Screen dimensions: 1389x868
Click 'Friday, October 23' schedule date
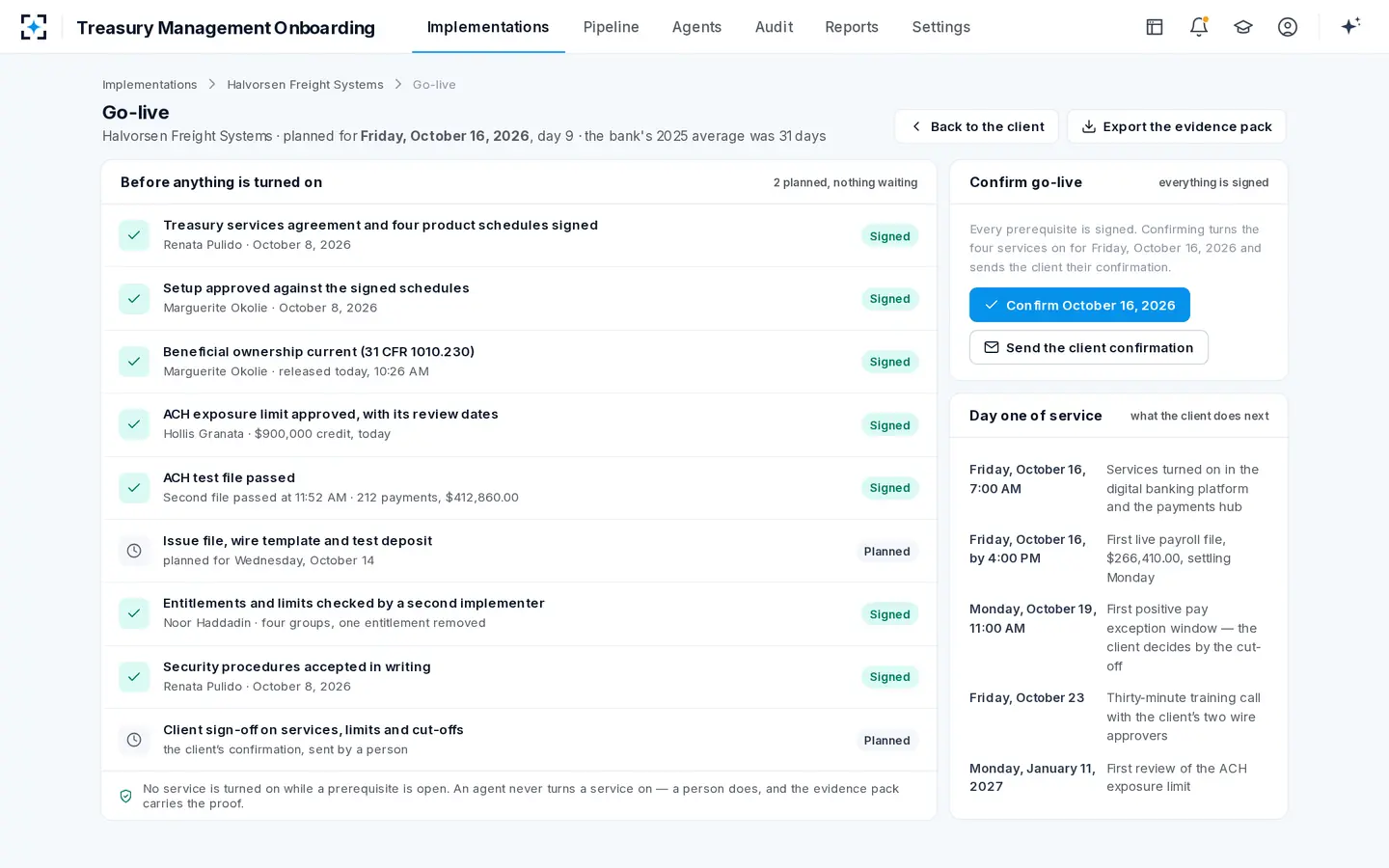point(1026,697)
